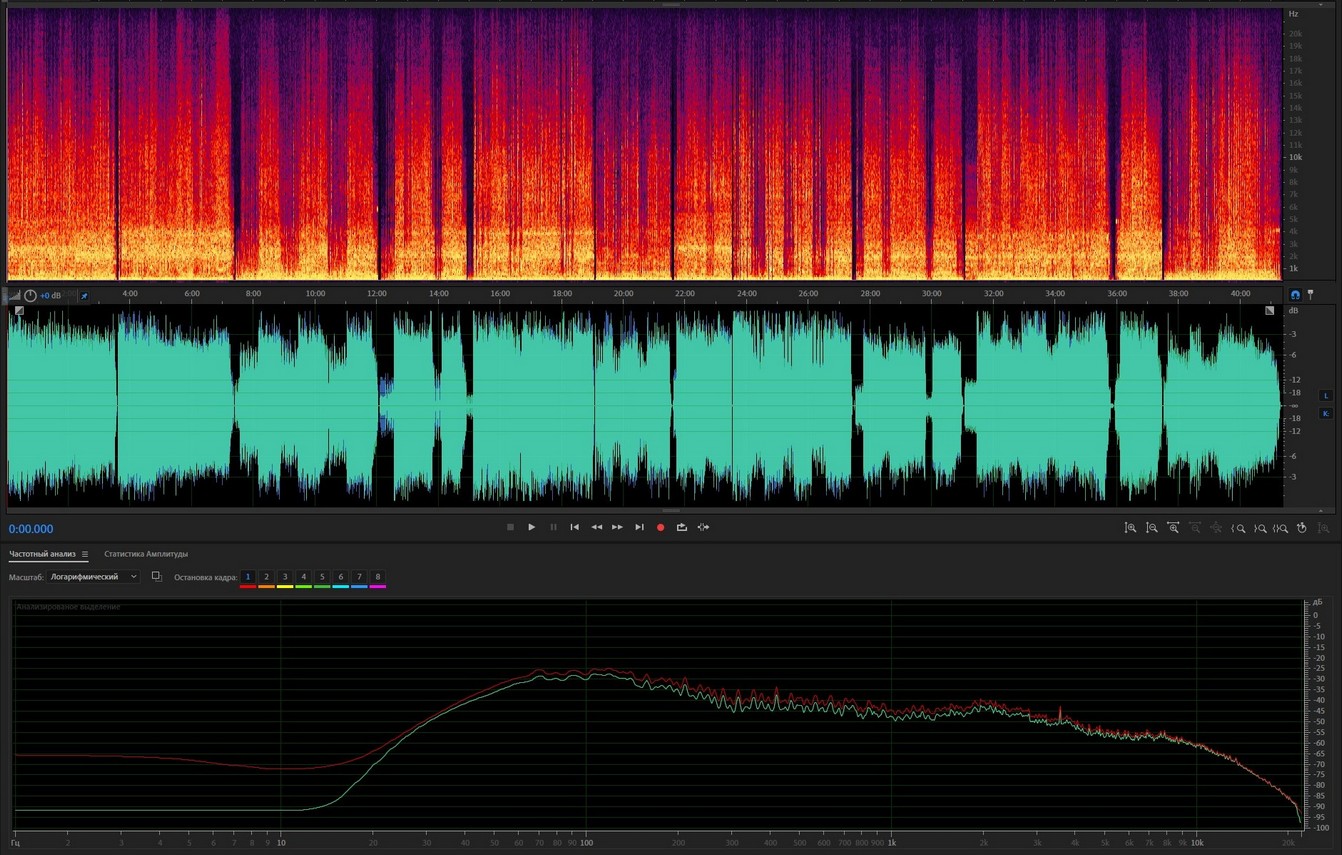Switch to Статистика Амплитуды tab
Image resolution: width=1342 pixels, height=855 pixels.
(146, 554)
